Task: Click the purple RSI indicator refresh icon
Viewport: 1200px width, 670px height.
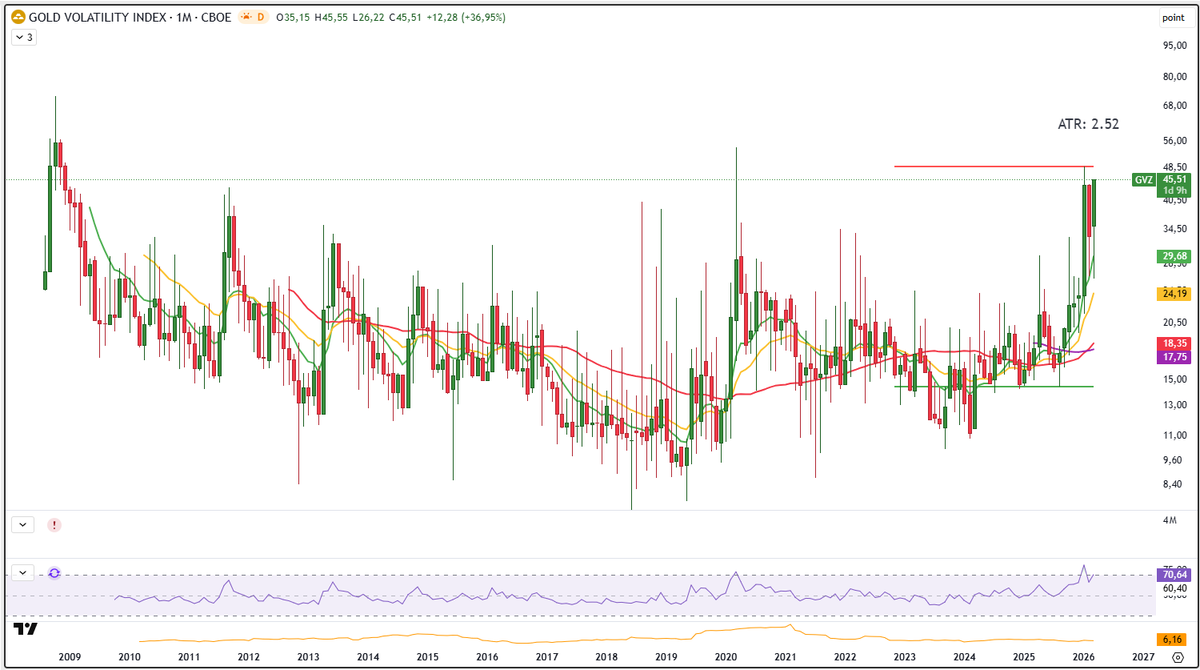Action: [x=53, y=573]
